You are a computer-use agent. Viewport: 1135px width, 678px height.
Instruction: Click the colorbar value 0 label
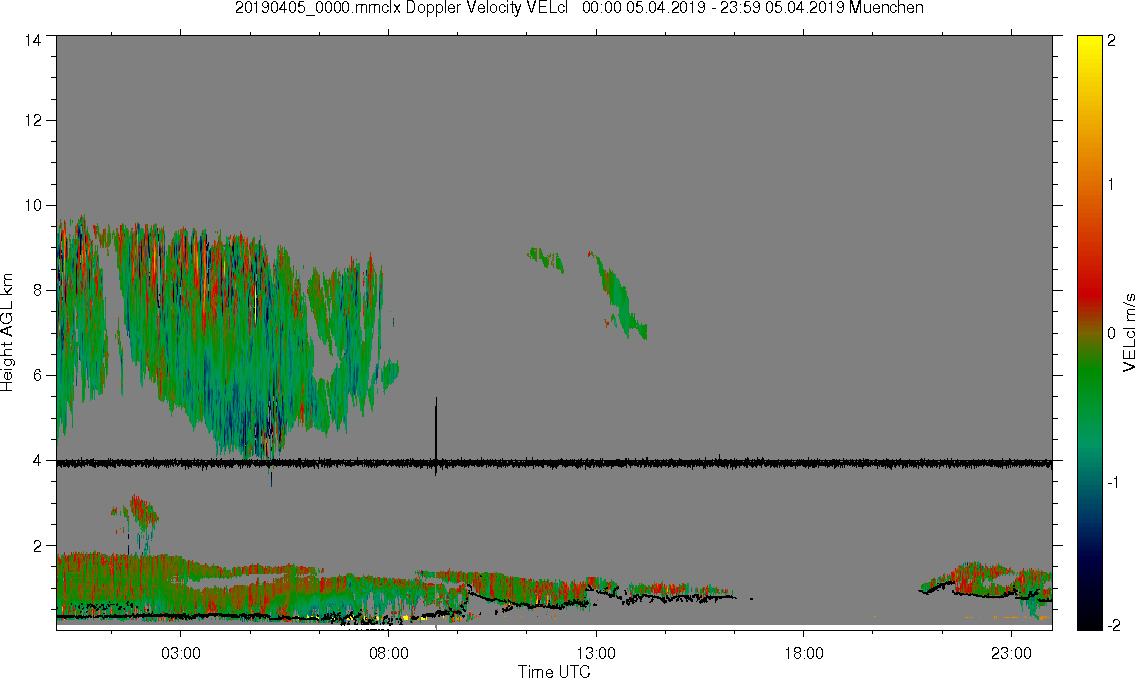(1111, 334)
